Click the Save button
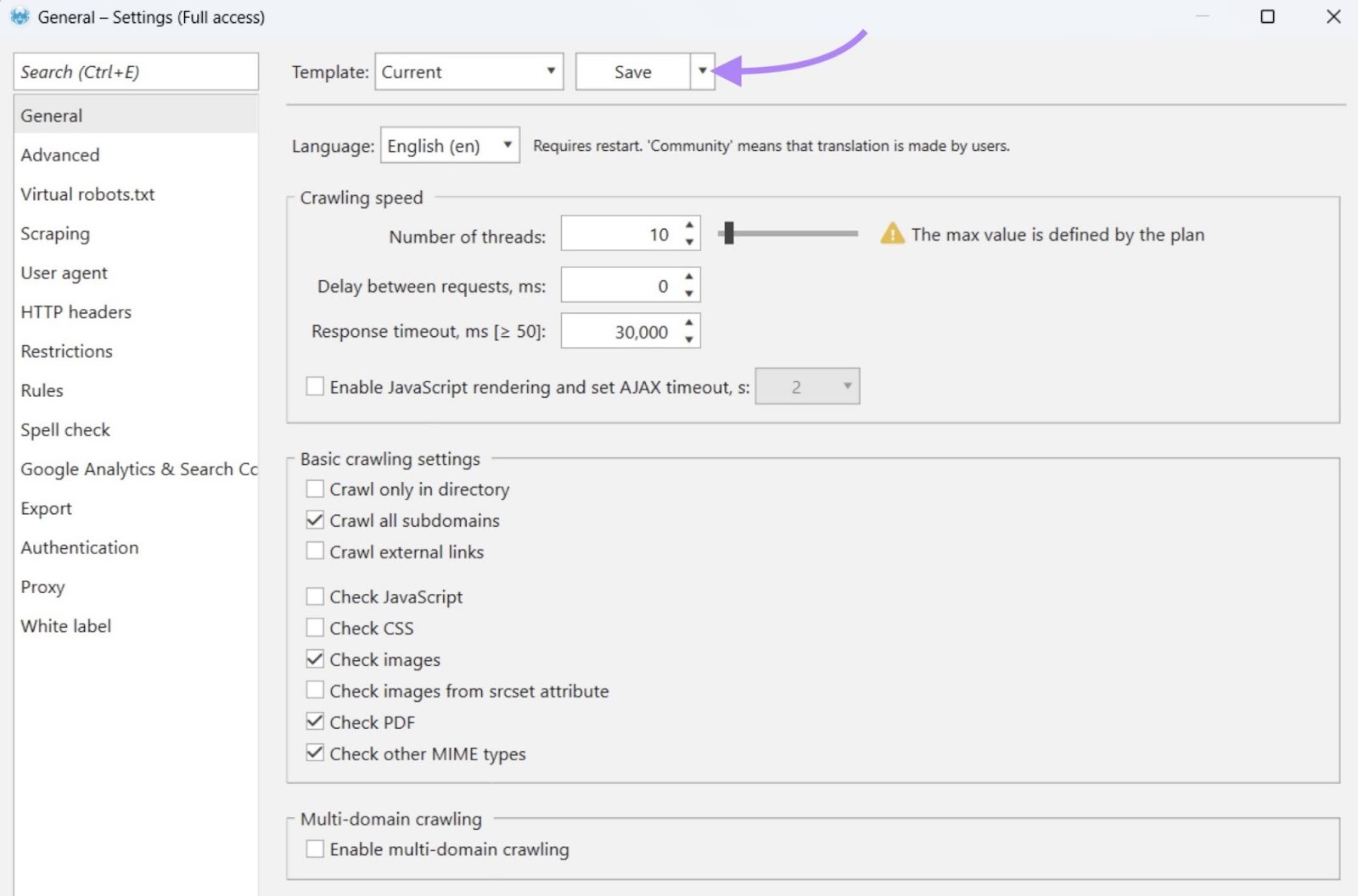The width and height of the screenshot is (1358, 896). click(x=631, y=71)
